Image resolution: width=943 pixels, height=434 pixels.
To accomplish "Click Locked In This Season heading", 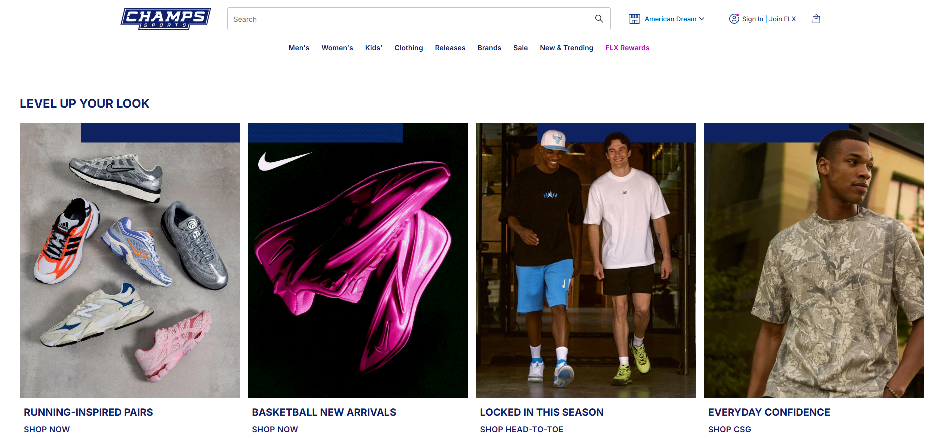I will click(x=541, y=412).
